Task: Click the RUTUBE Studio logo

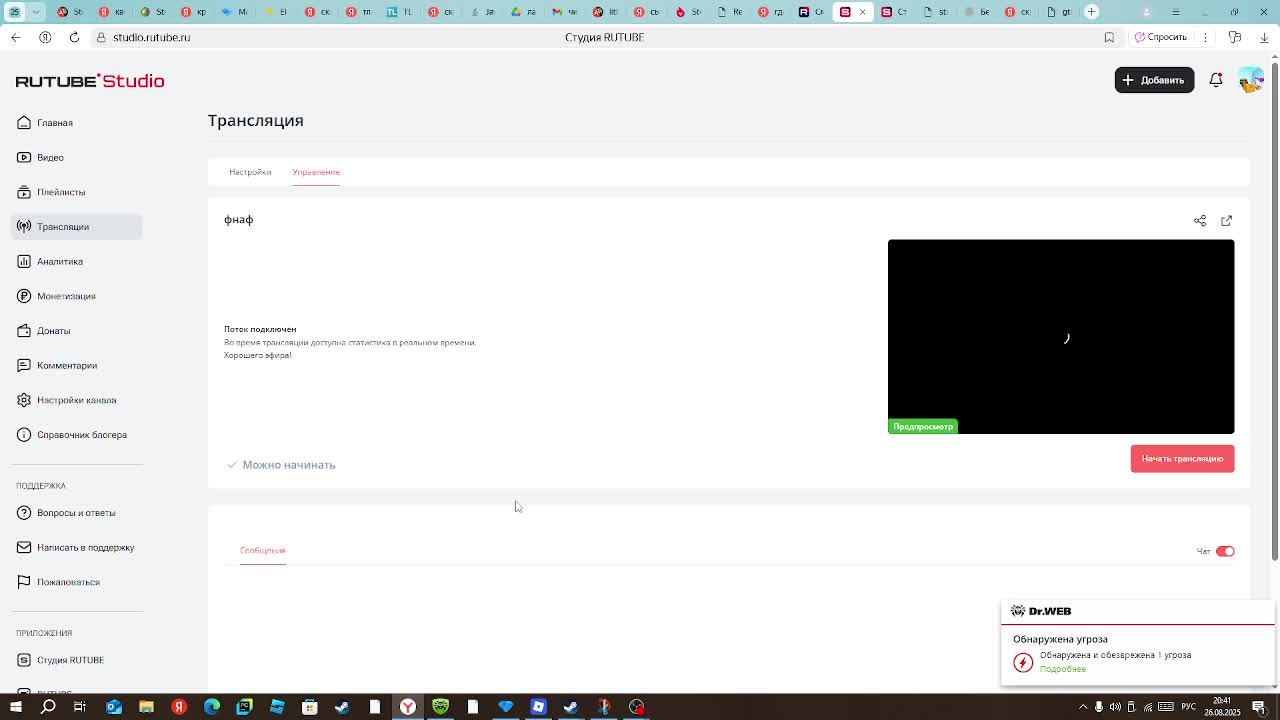Action: tap(90, 81)
